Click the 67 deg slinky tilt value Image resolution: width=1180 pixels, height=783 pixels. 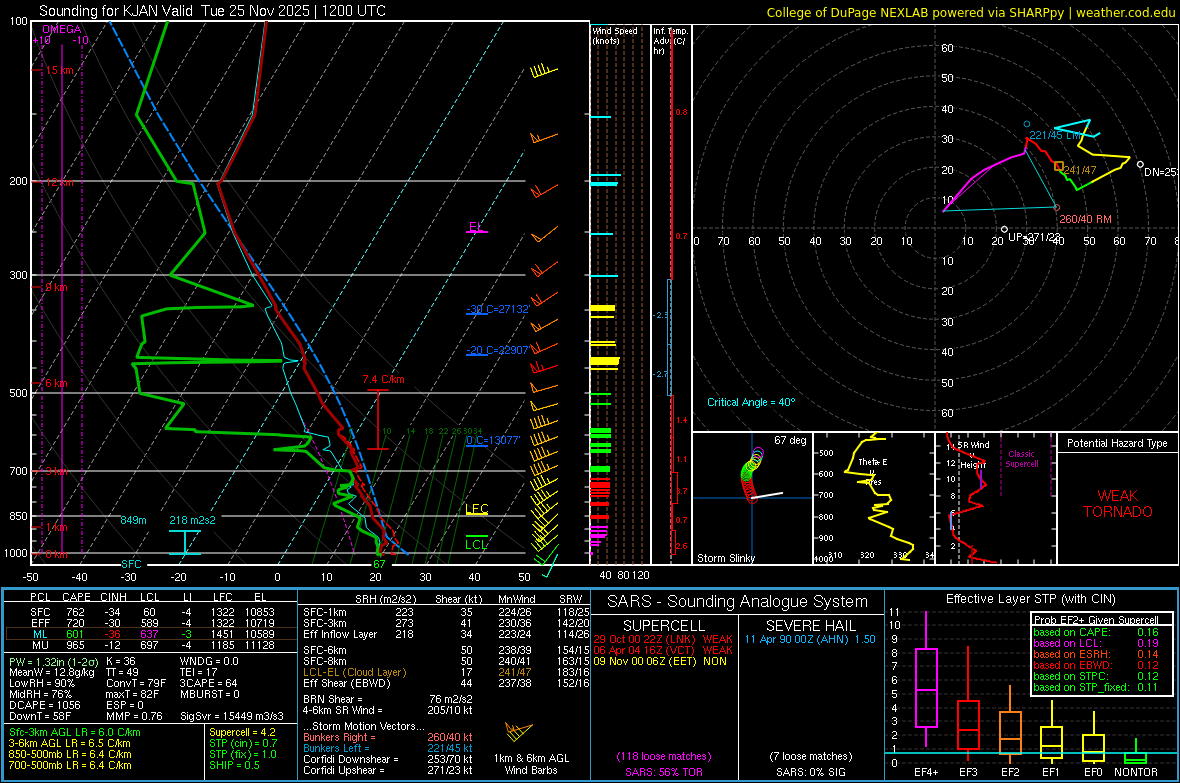pyautogui.click(x=789, y=440)
